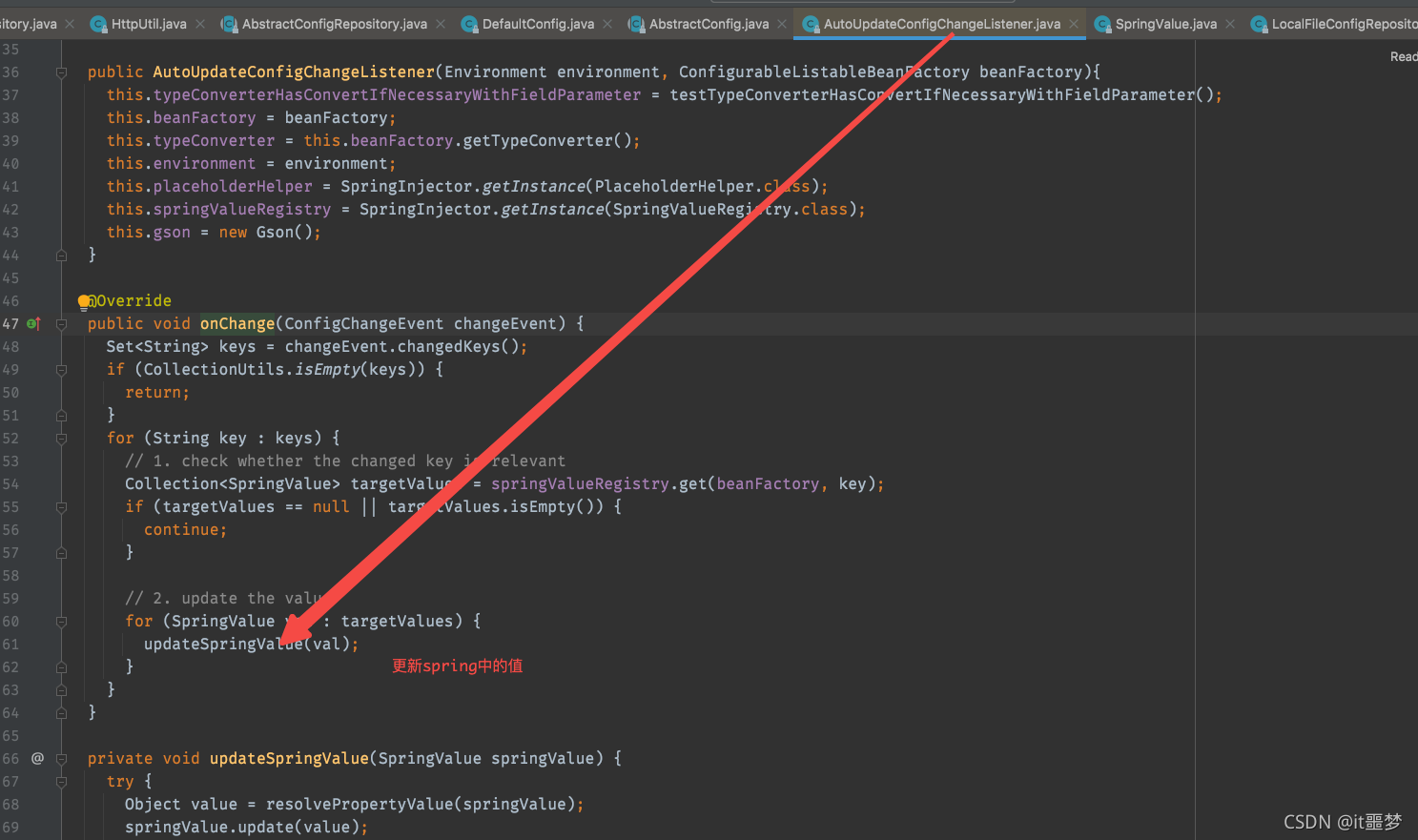
Task: Close the AbstractConfigRepository.java tab
Action: coord(441,24)
